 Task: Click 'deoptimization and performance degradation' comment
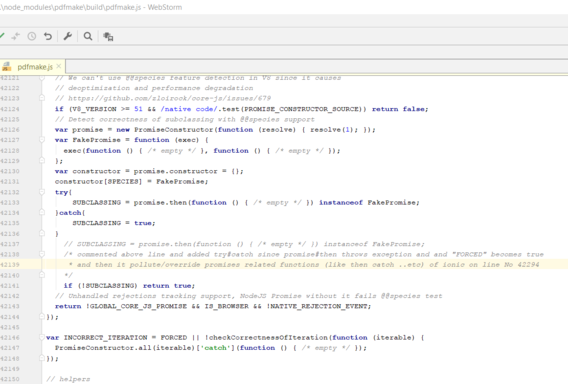pyautogui.click(x=154, y=88)
